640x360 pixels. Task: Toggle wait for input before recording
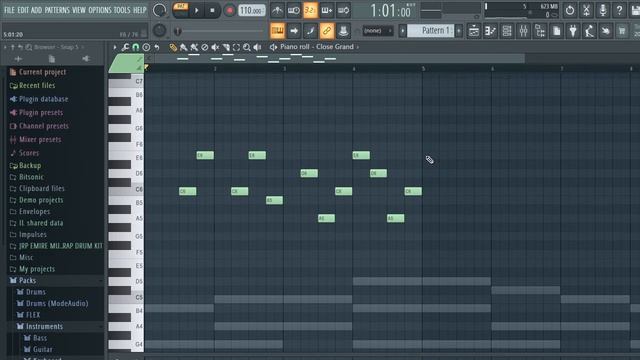[294, 10]
